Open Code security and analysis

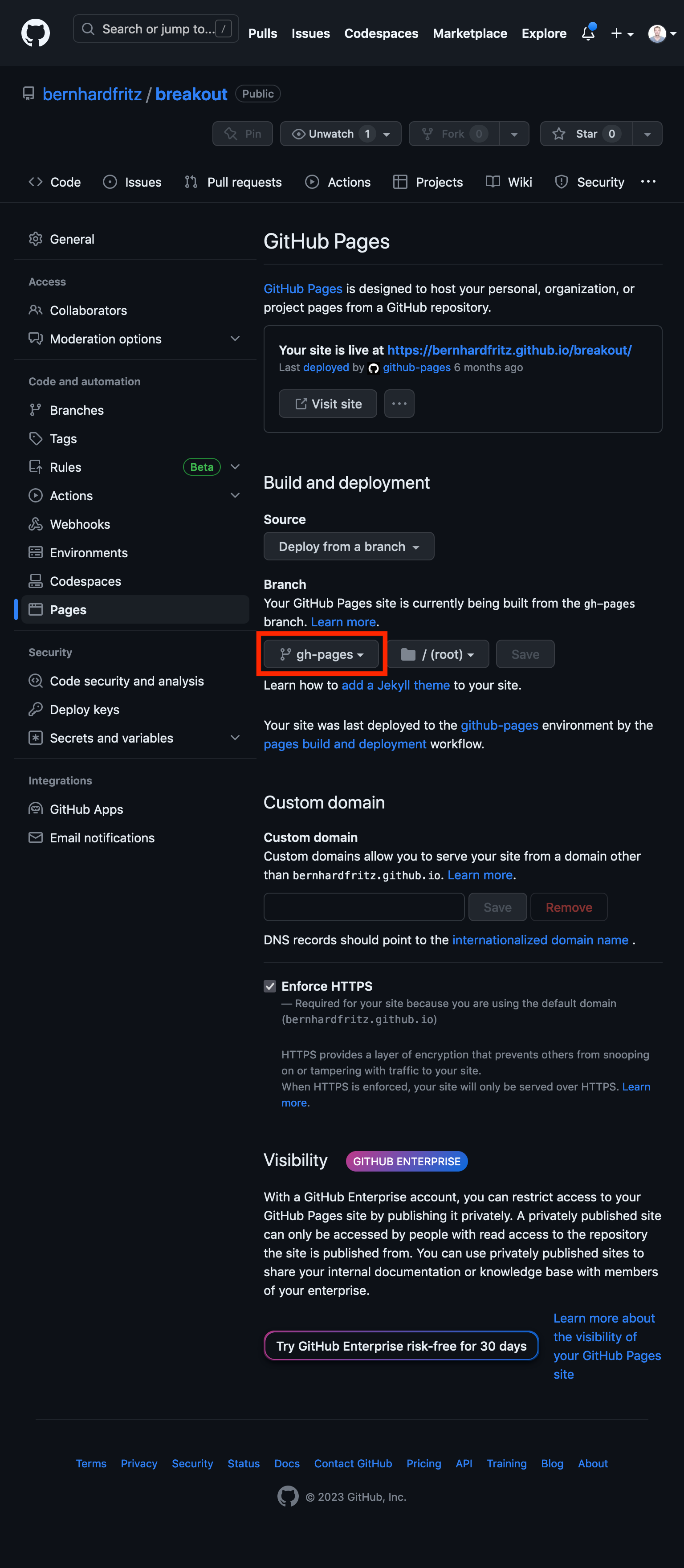point(135,681)
